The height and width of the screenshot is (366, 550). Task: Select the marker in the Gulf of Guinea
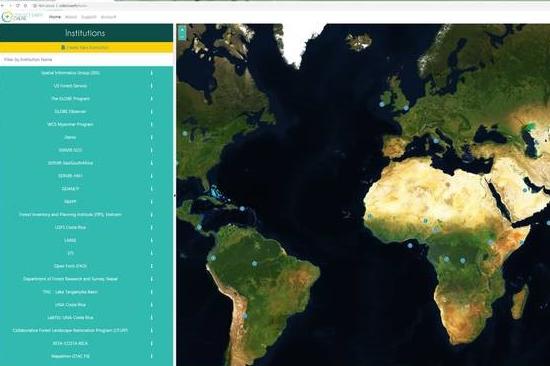point(410,245)
